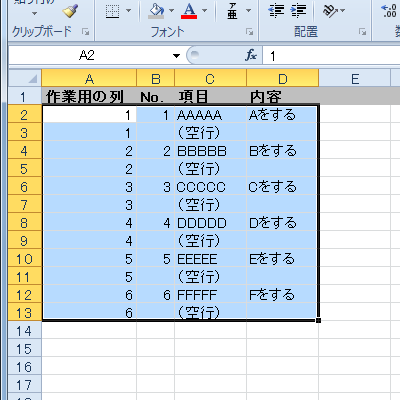The height and width of the screenshot is (400, 400).
Task: Click cell Dをする
Action: 283,223
